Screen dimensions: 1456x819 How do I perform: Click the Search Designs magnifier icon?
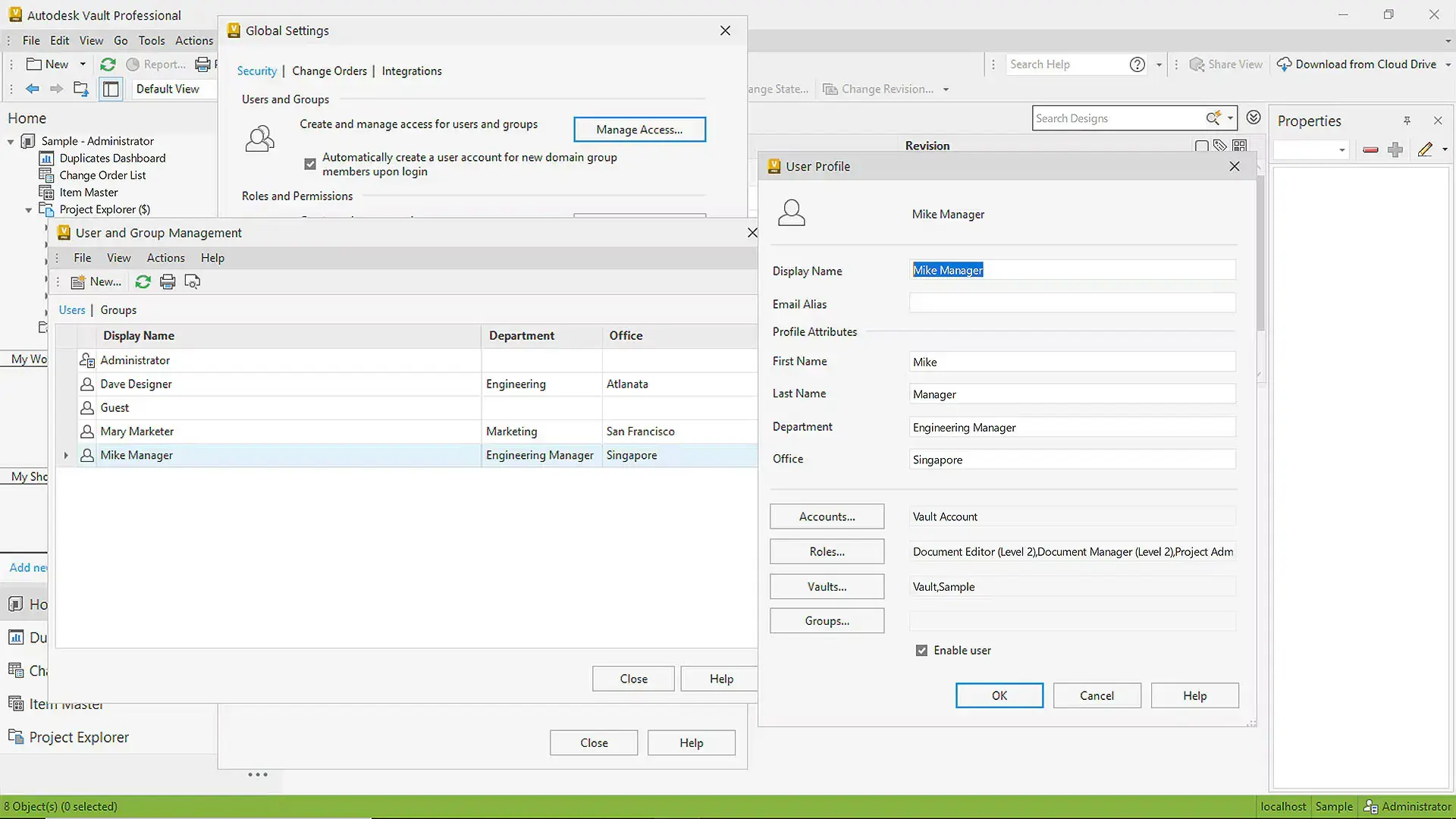tap(1213, 118)
